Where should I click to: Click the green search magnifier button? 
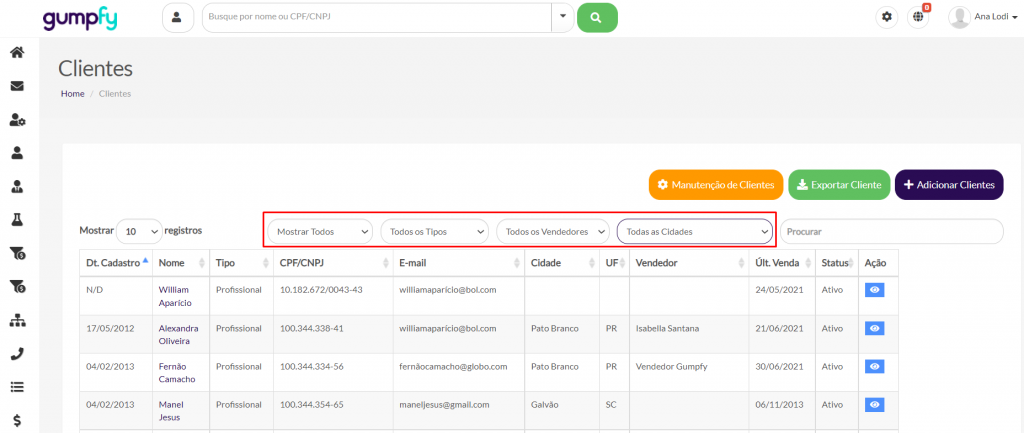tap(597, 17)
